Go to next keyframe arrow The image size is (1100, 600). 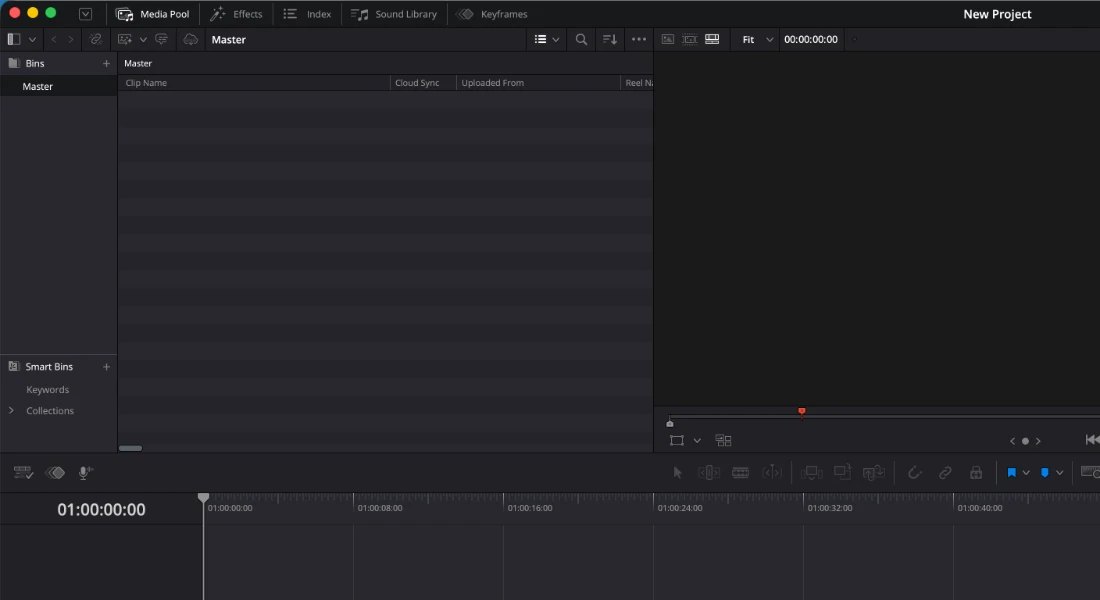click(x=1038, y=441)
